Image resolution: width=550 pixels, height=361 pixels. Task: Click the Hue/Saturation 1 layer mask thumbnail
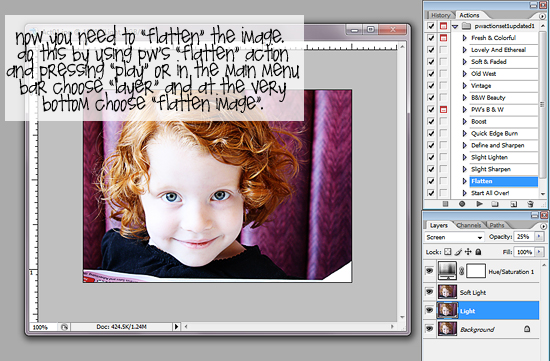tap(476, 271)
